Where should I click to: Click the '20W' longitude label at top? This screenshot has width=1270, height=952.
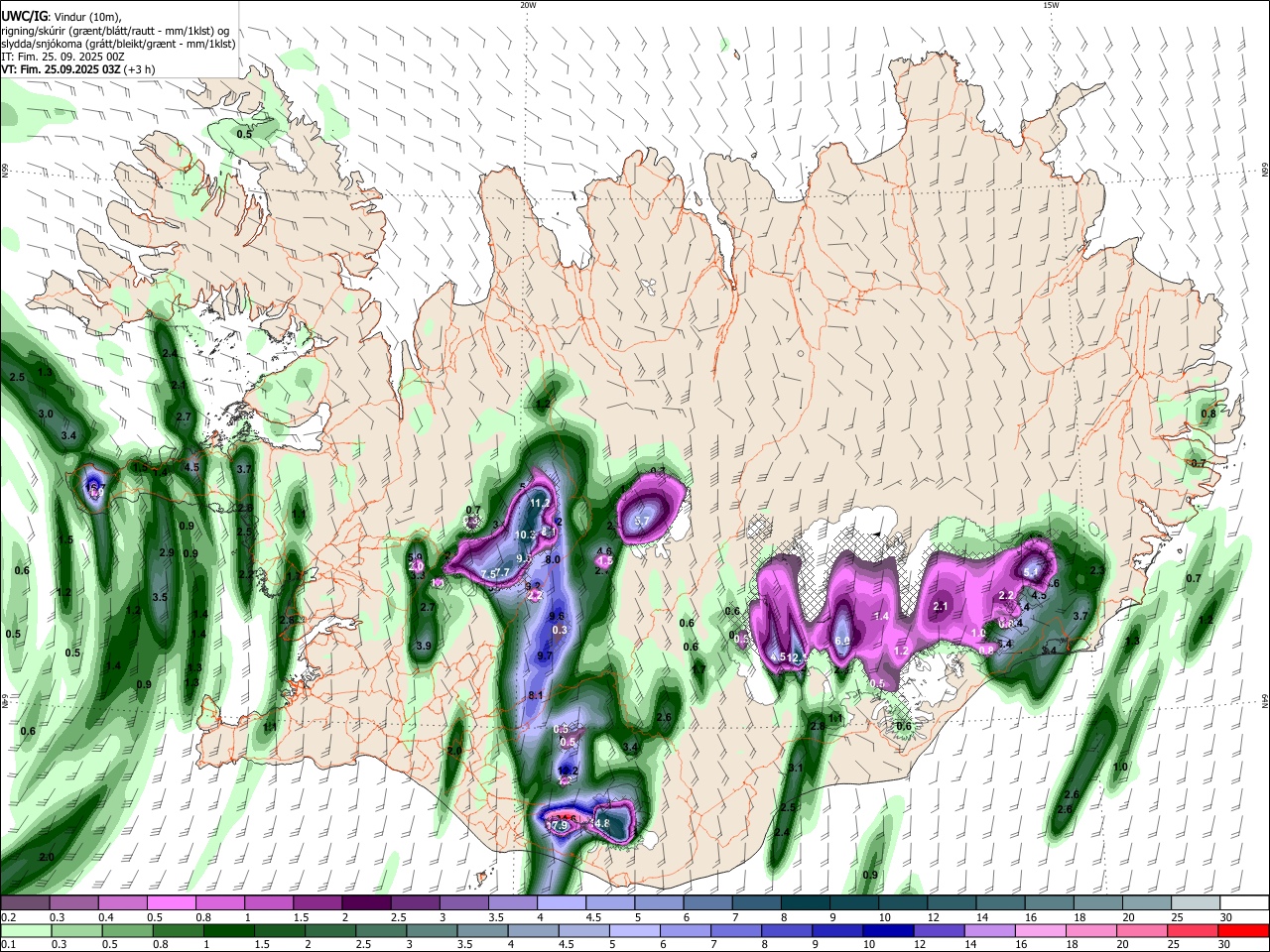coord(528,5)
